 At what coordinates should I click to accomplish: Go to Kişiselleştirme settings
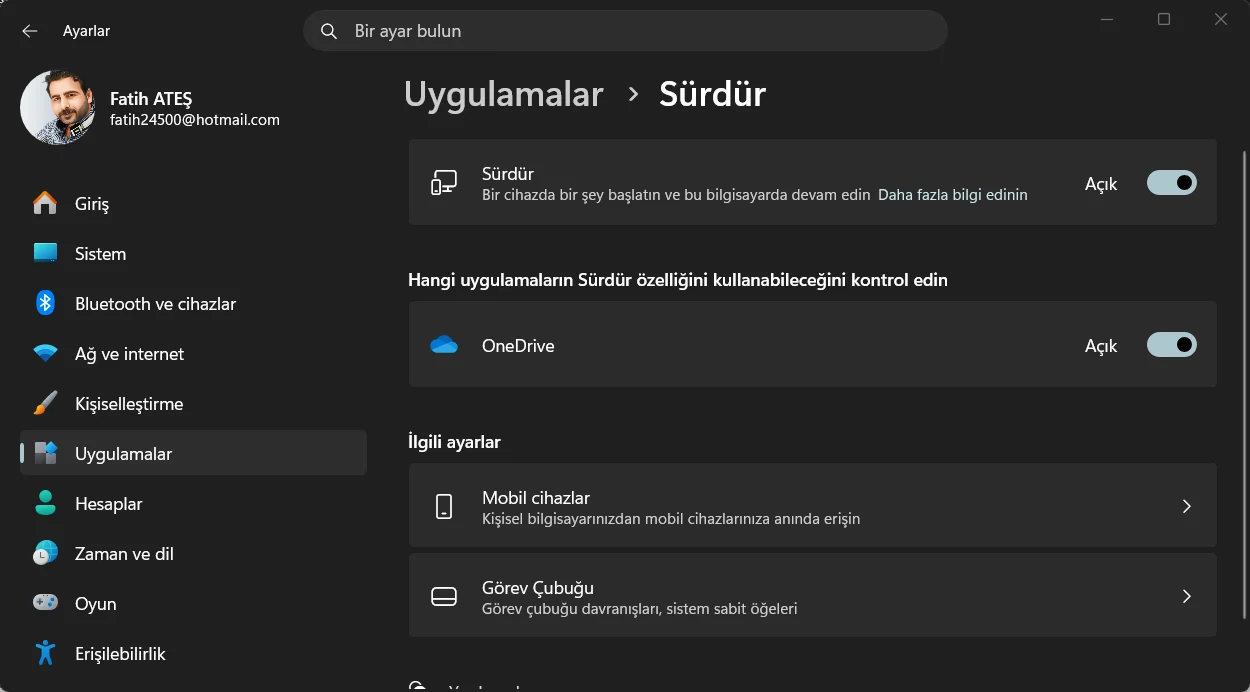tap(193, 403)
